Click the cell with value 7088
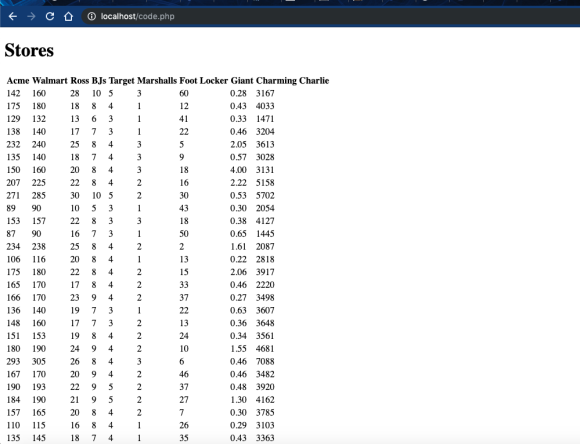 [x=265, y=361]
